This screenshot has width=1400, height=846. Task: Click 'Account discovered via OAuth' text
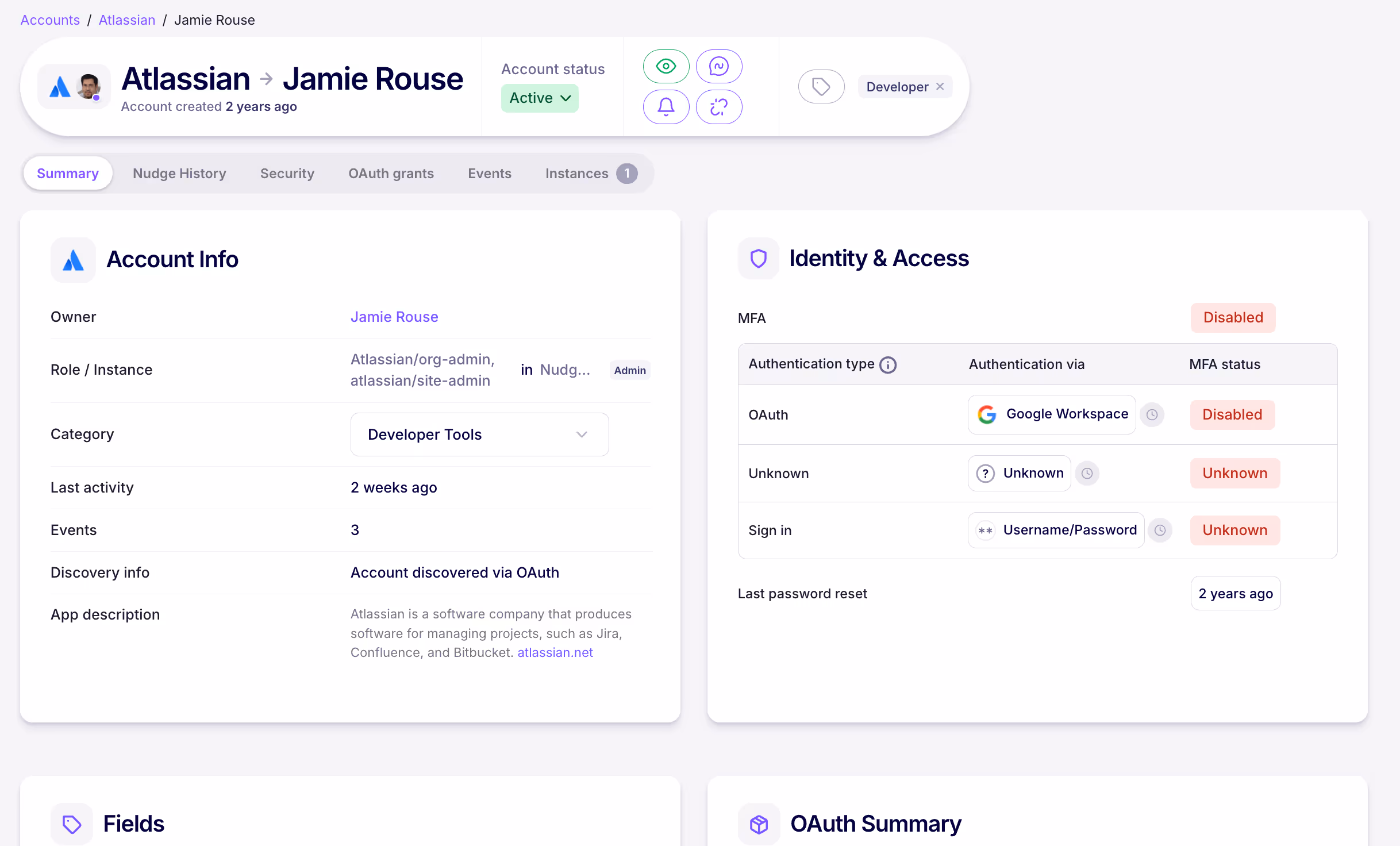pyautogui.click(x=455, y=572)
